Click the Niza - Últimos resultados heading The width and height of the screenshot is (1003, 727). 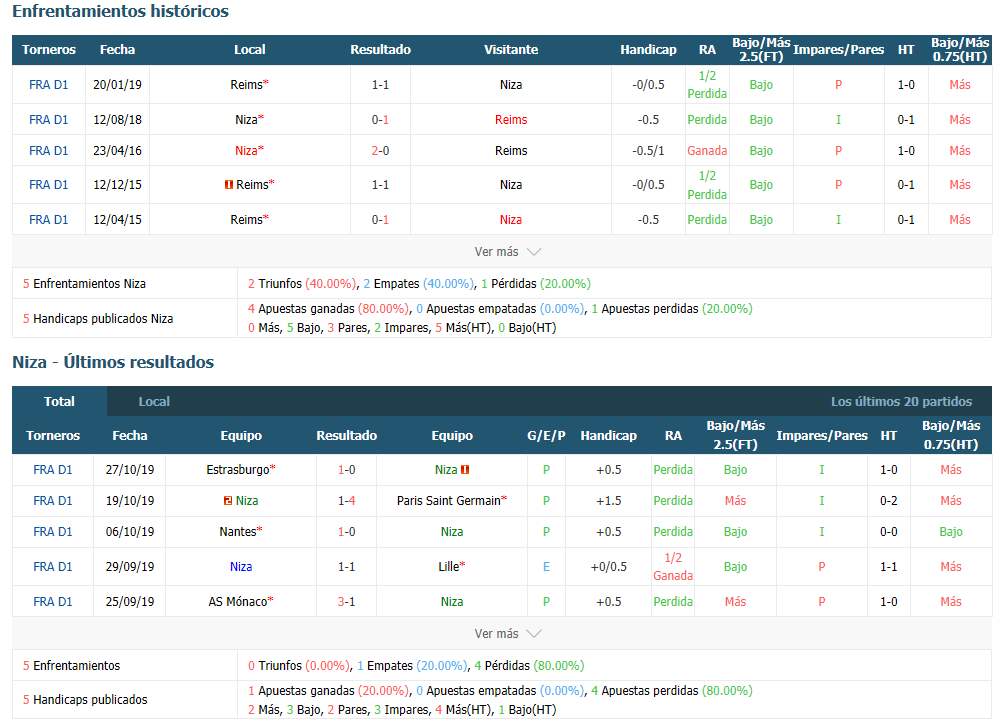[113, 363]
